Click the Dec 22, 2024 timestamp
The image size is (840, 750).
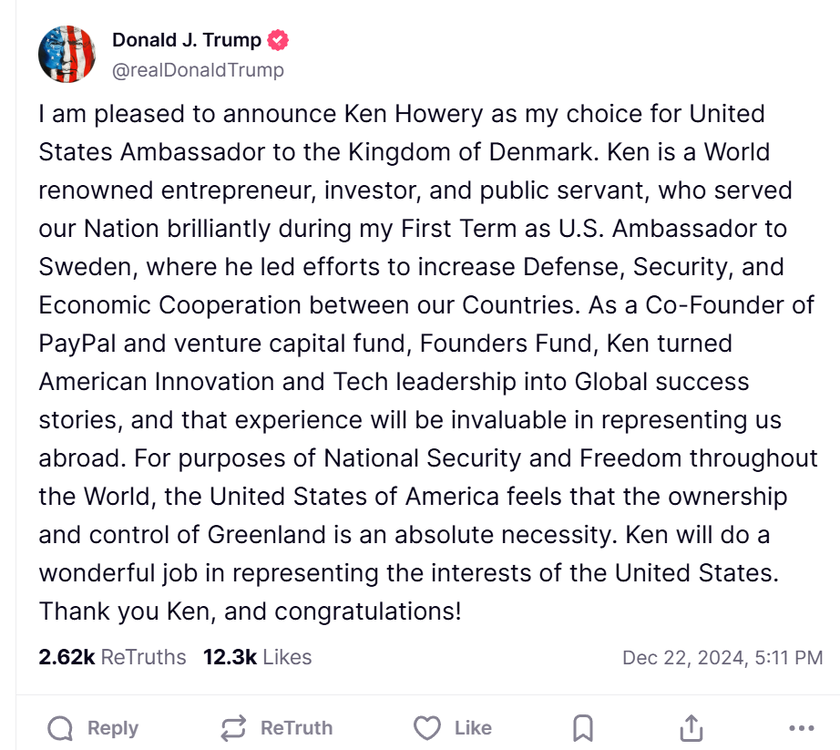[x=722, y=657]
